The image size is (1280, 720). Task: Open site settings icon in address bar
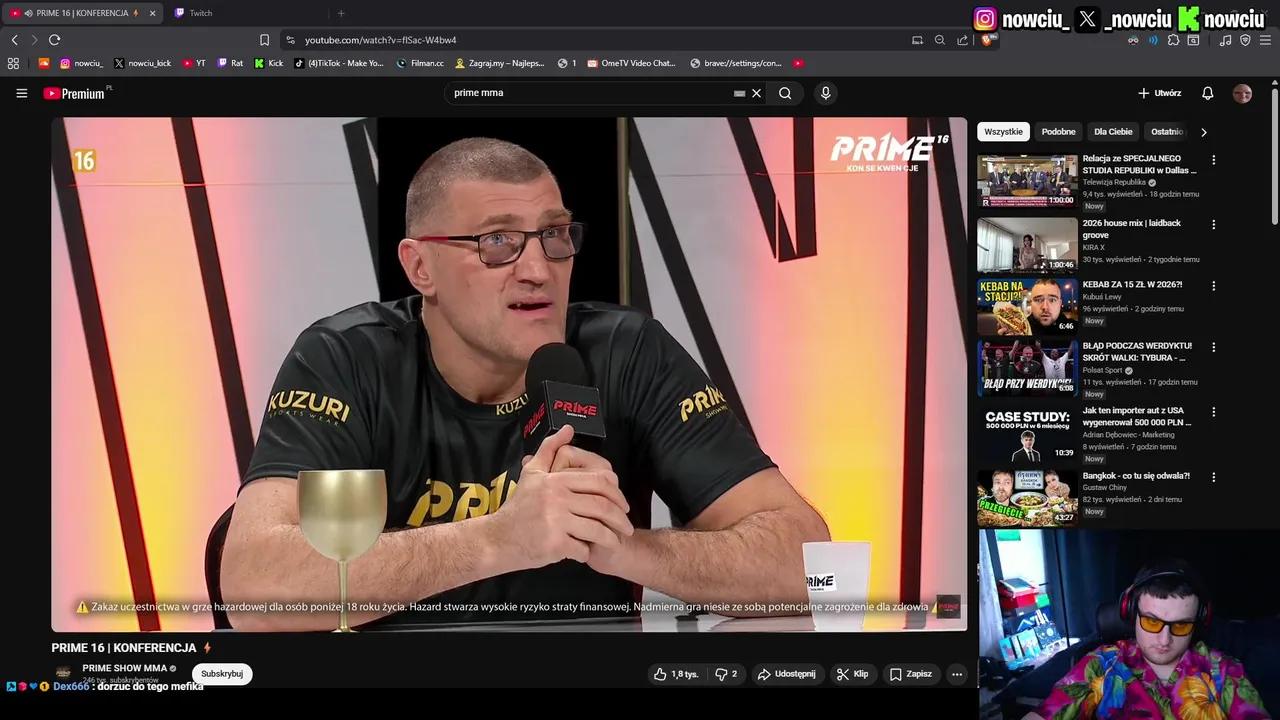pyautogui.click(x=290, y=40)
